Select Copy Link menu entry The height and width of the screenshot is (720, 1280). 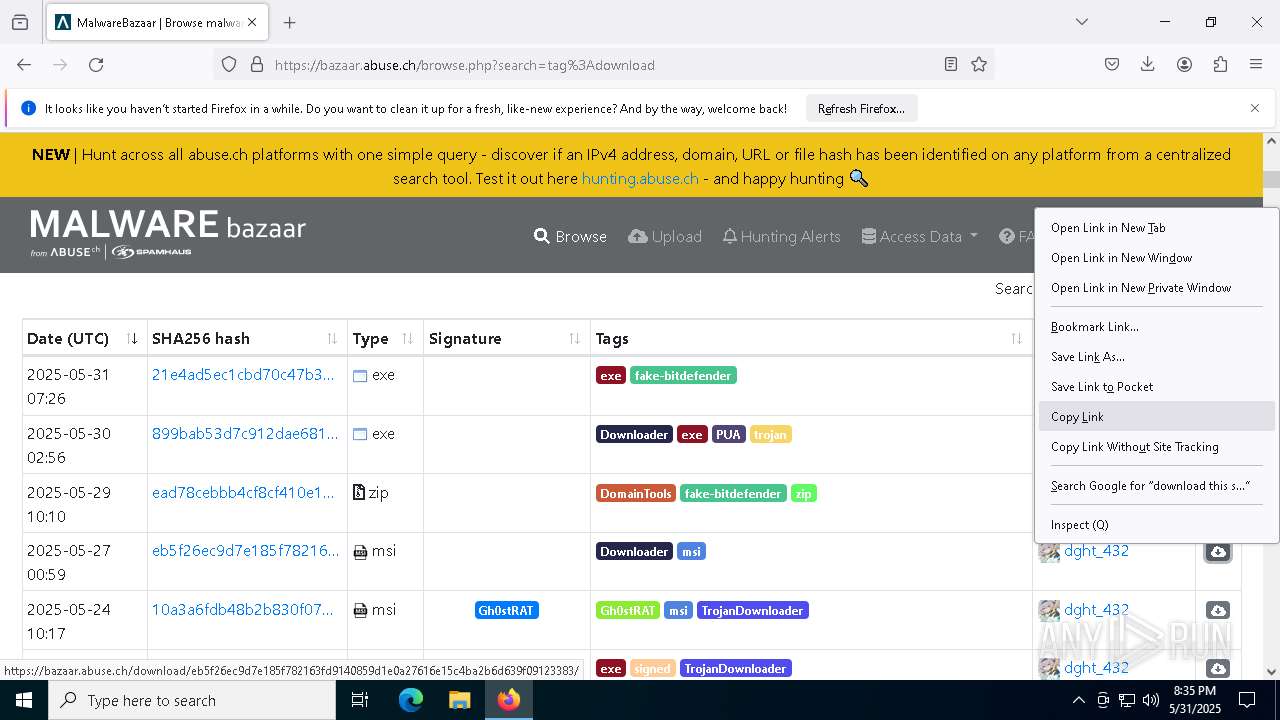coord(1157,417)
